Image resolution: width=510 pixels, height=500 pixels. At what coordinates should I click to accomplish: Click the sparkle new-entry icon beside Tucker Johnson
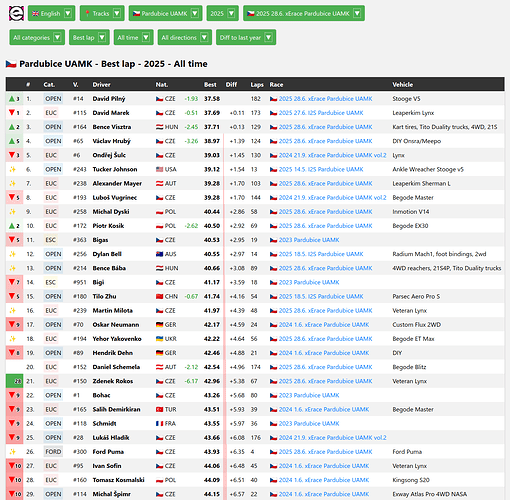point(13,169)
